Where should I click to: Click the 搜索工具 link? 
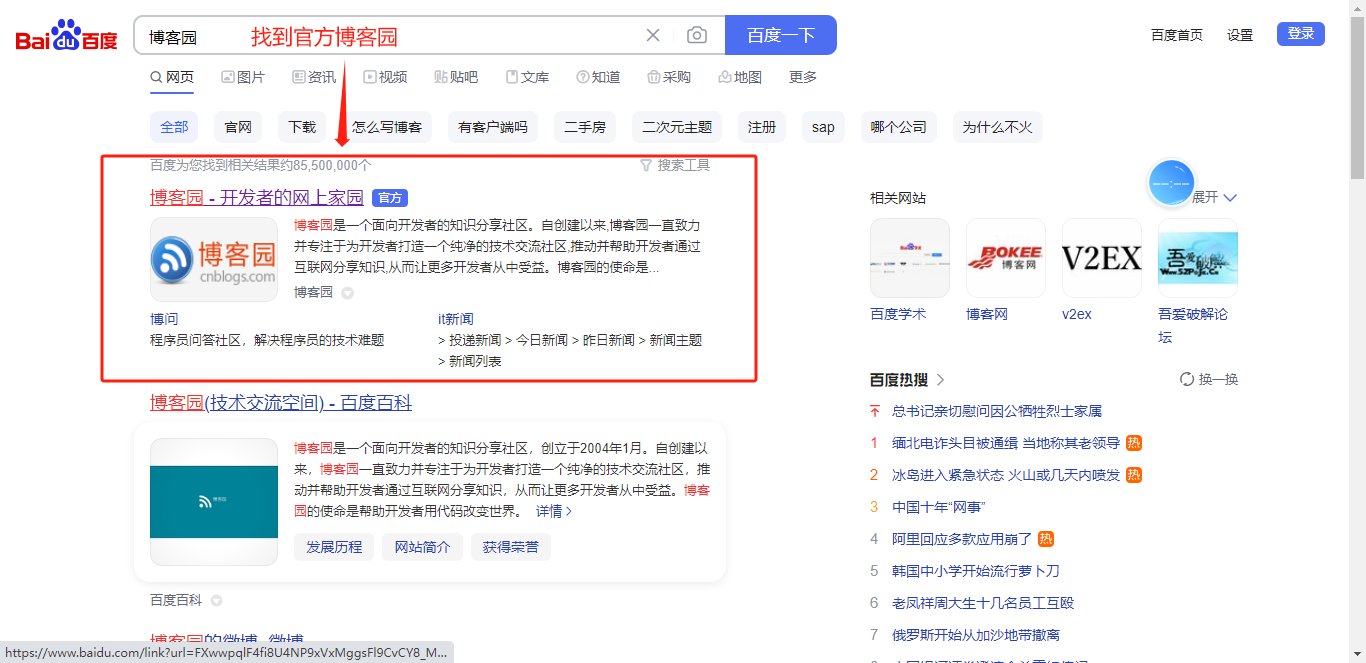point(684,165)
